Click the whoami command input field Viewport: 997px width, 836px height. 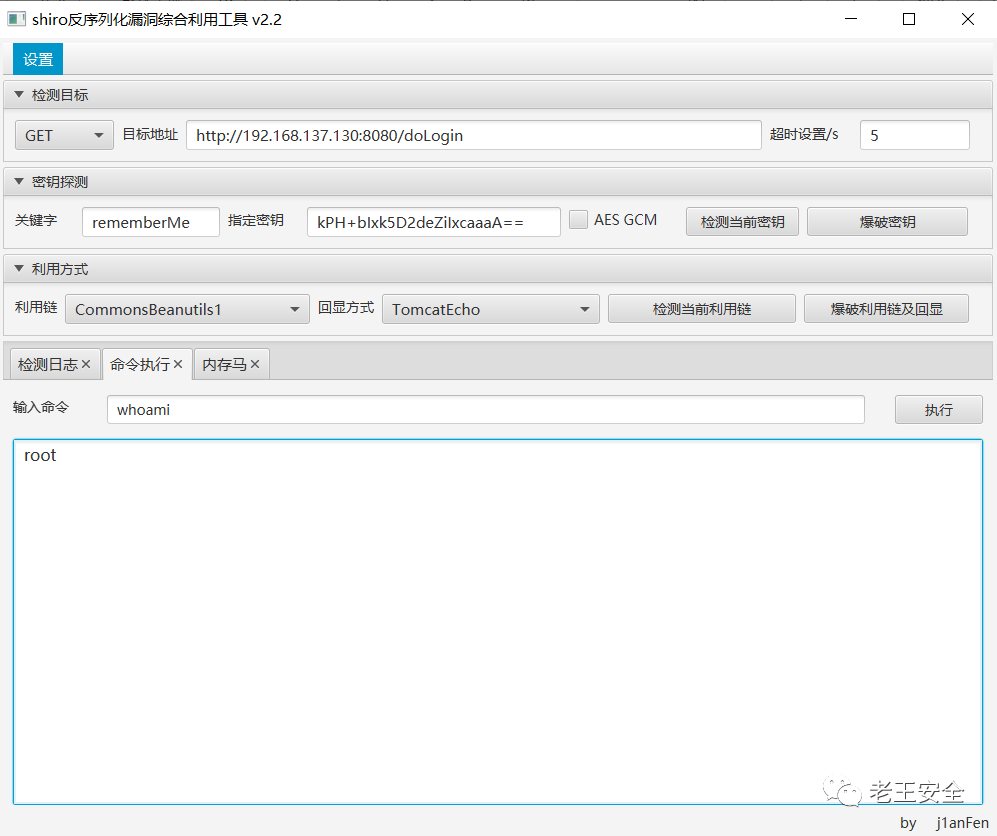(x=486, y=409)
